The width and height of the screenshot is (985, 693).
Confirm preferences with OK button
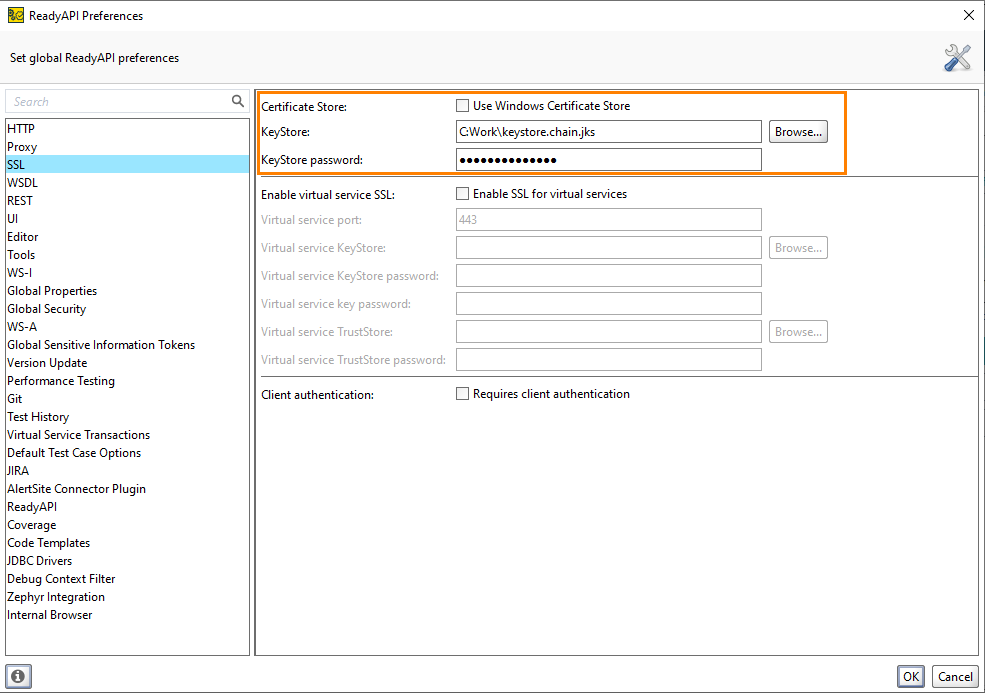pyautogui.click(x=911, y=676)
